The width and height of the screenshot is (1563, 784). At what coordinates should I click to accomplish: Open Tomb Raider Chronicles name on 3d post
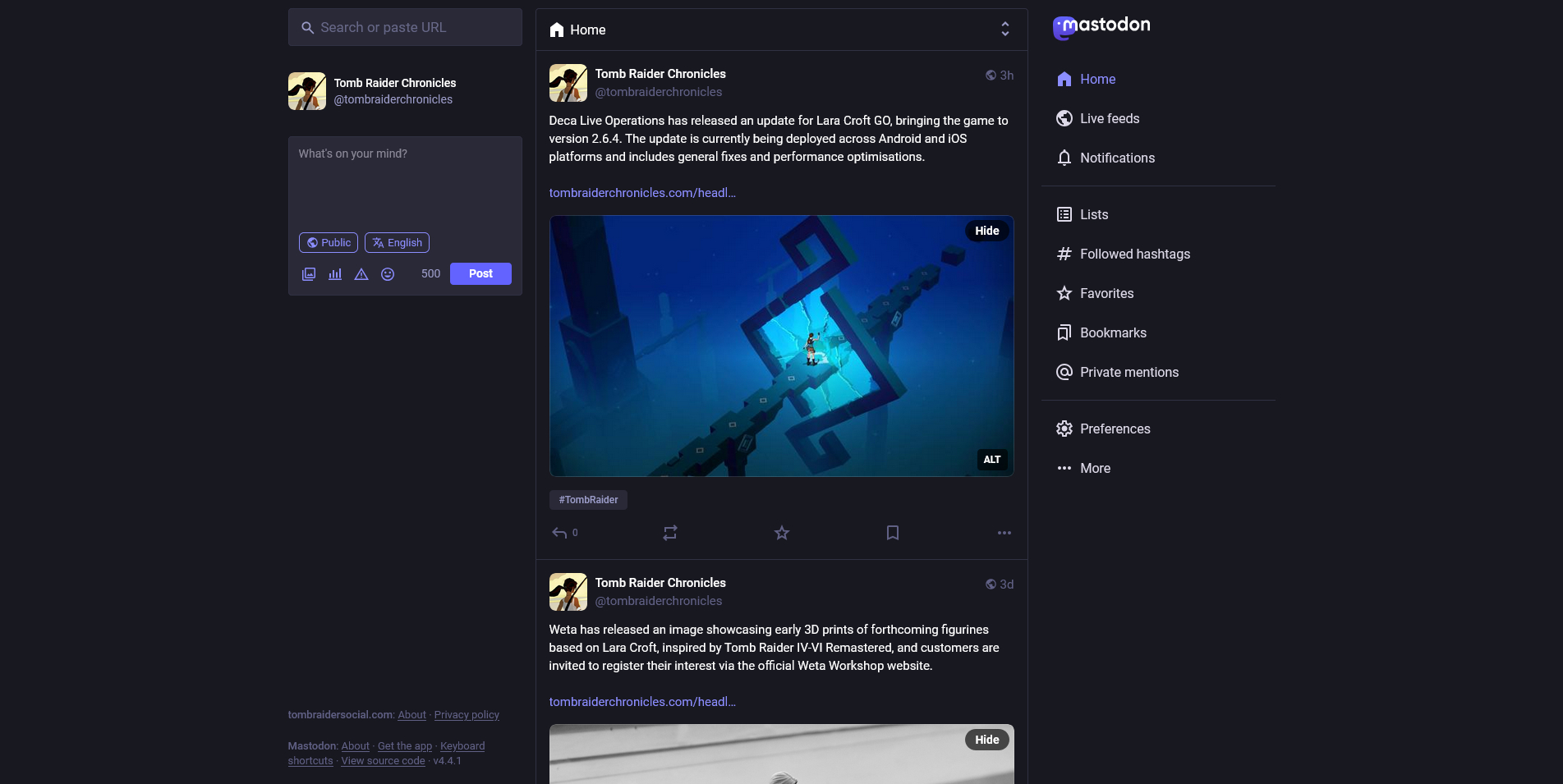point(660,583)
